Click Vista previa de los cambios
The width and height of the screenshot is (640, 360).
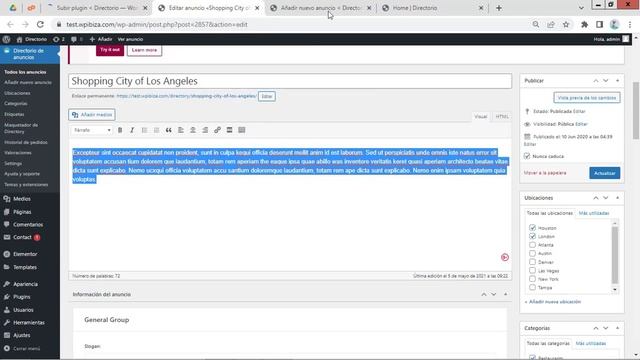[x=587, y=98]
